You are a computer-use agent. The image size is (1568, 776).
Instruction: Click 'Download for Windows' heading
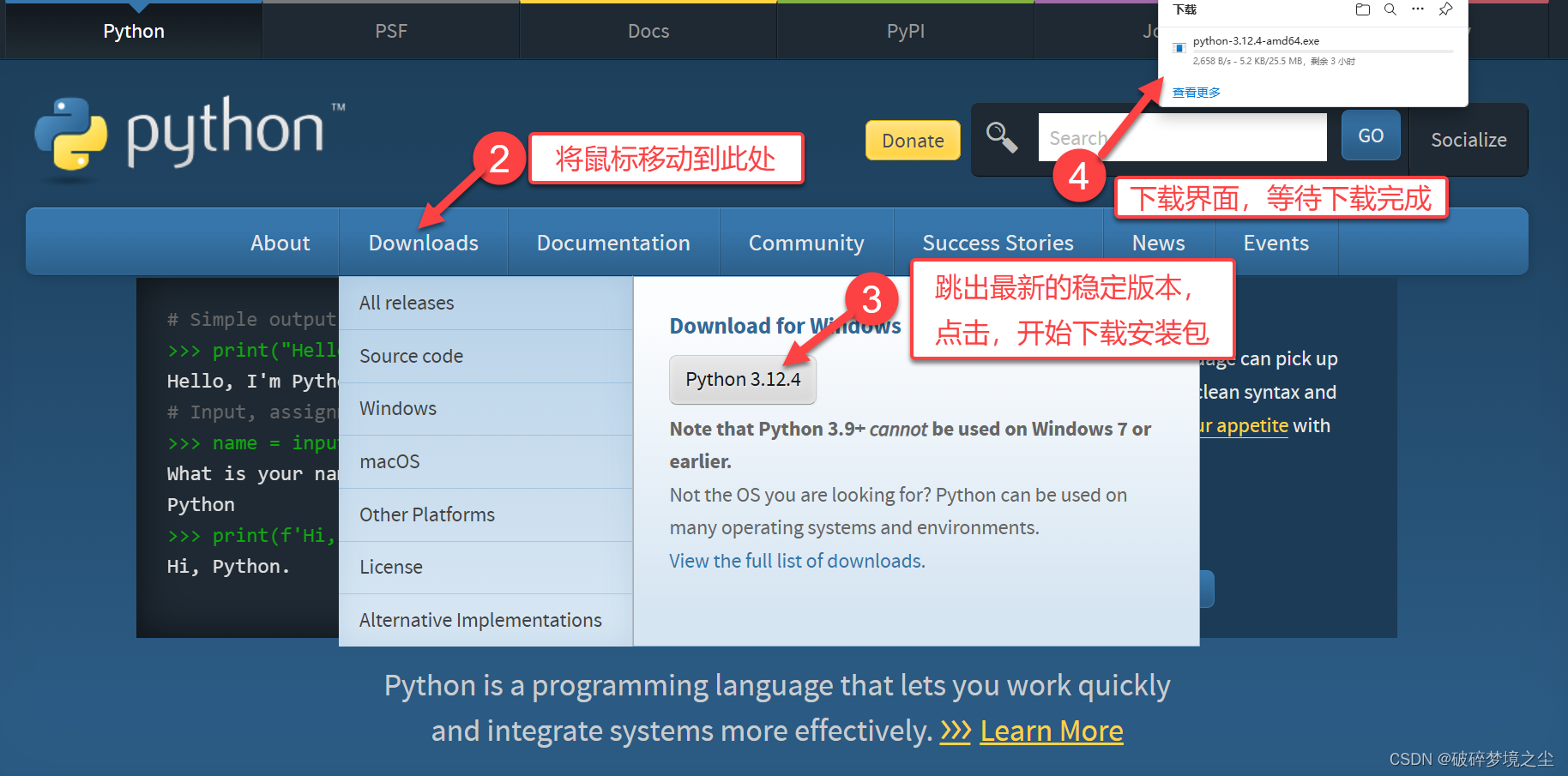pos(785,326)
